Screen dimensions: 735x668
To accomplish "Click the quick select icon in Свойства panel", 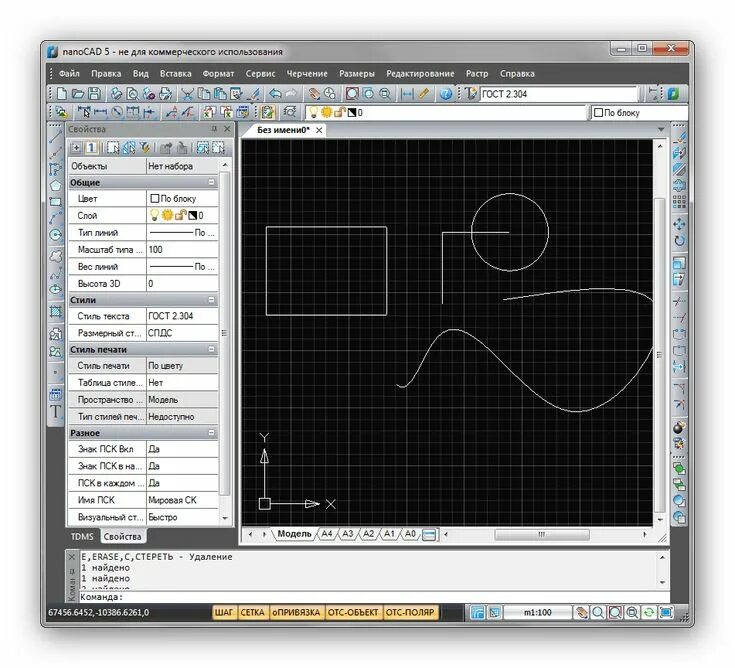I will pyautogui.click(x=145, y=148).
